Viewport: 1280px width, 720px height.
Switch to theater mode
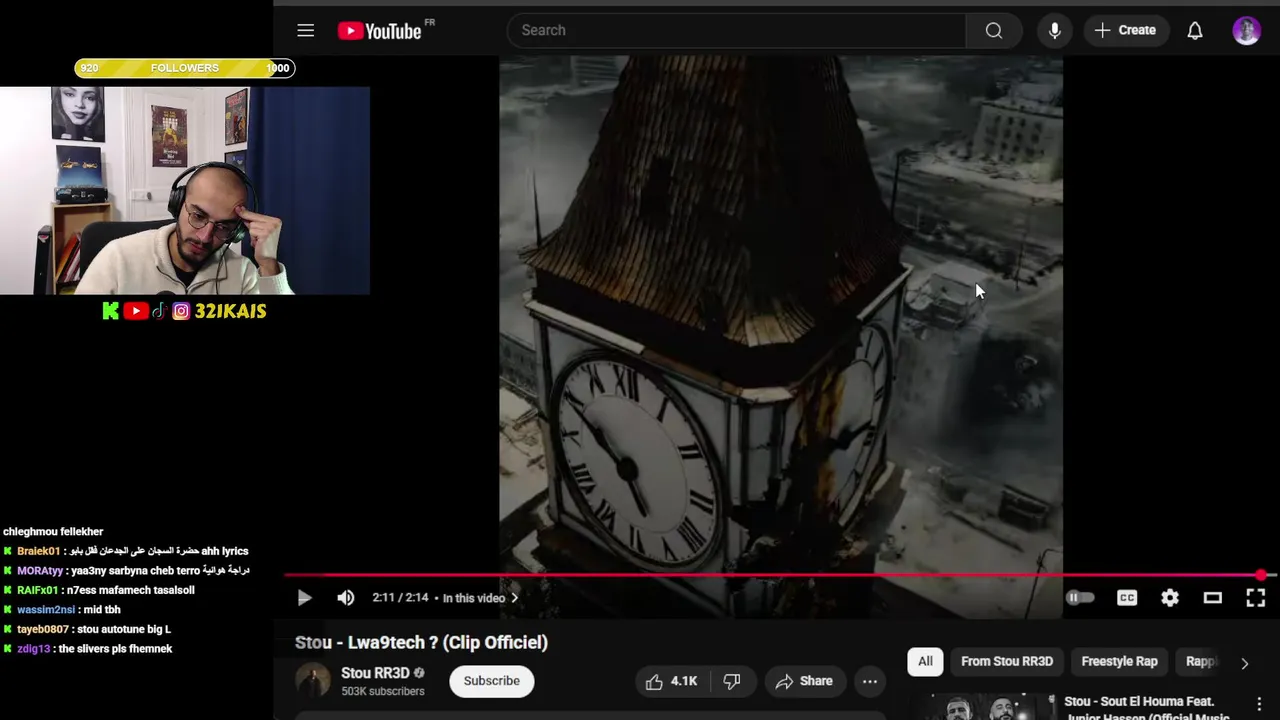point(1213,598)
